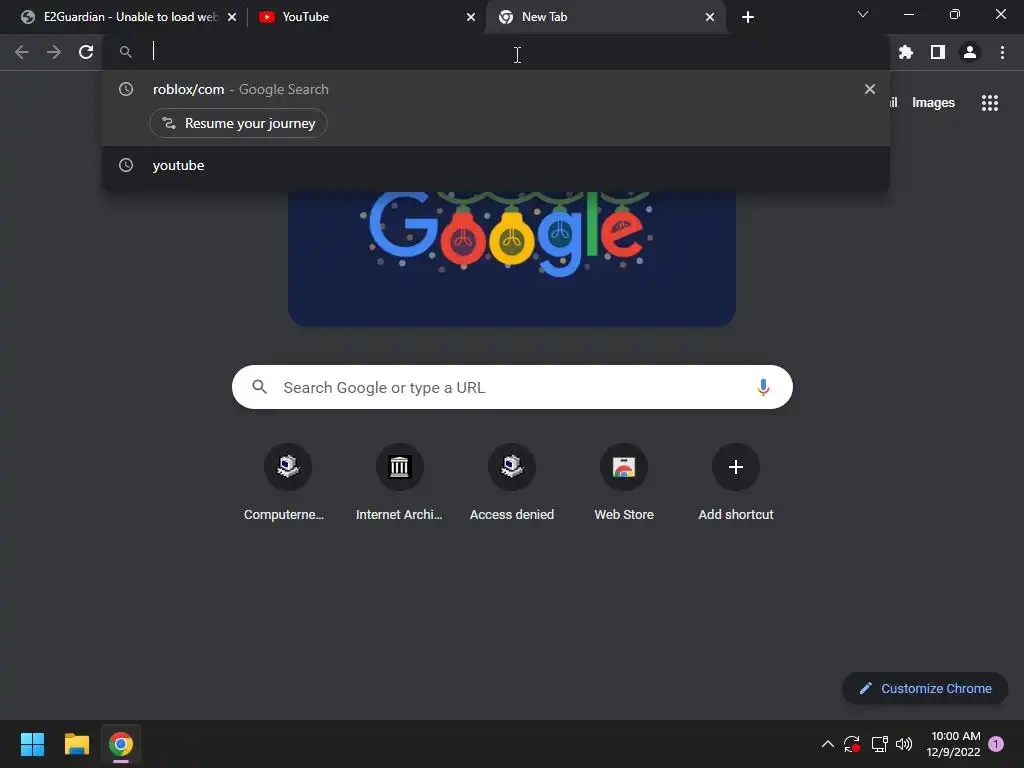Start voice search with the microphone

coord(763,387)
